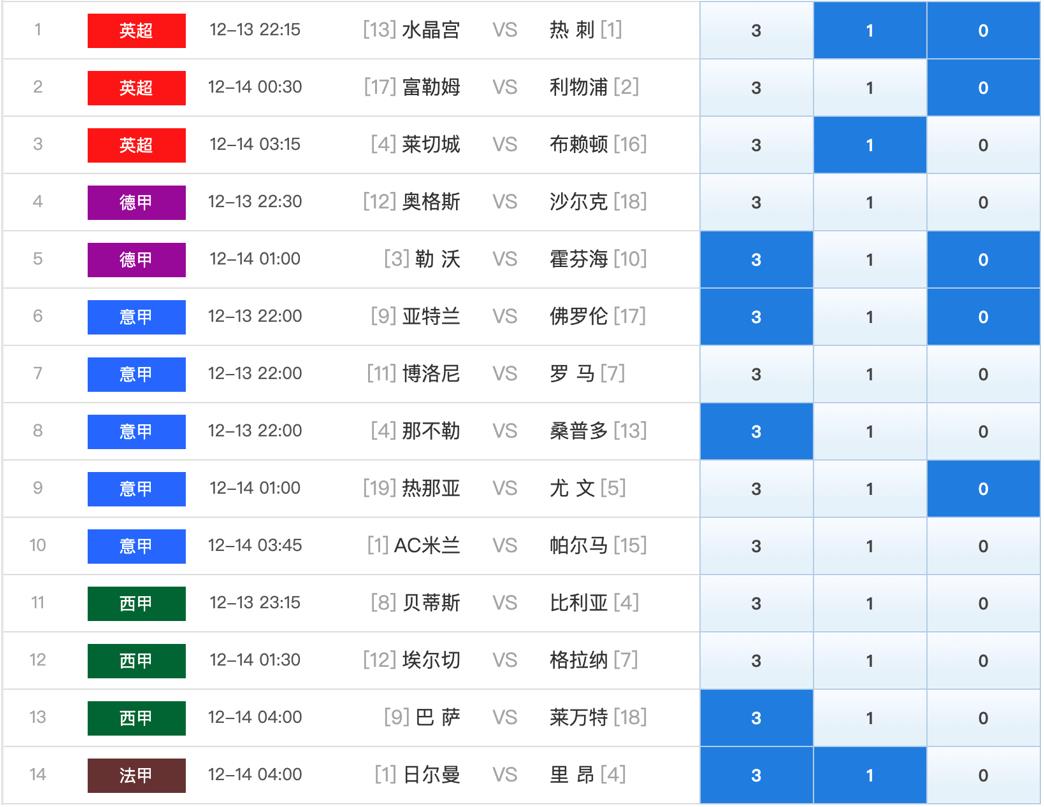This screenshot has width=1044, height=807.
Task: Select 3 for 热那亚 vs 尤文
Action: (x=756, y=489)
